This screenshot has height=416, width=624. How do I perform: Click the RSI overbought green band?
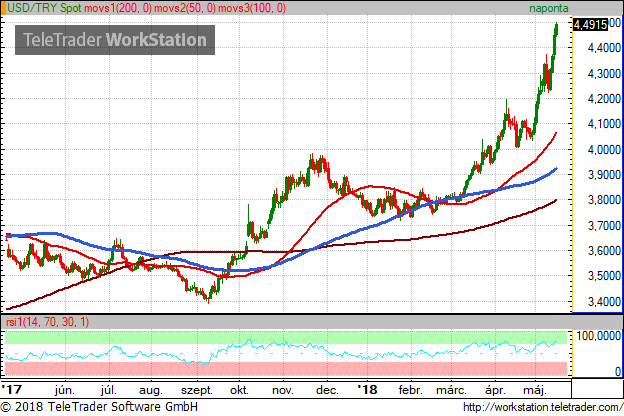click(x=286, y=337)
